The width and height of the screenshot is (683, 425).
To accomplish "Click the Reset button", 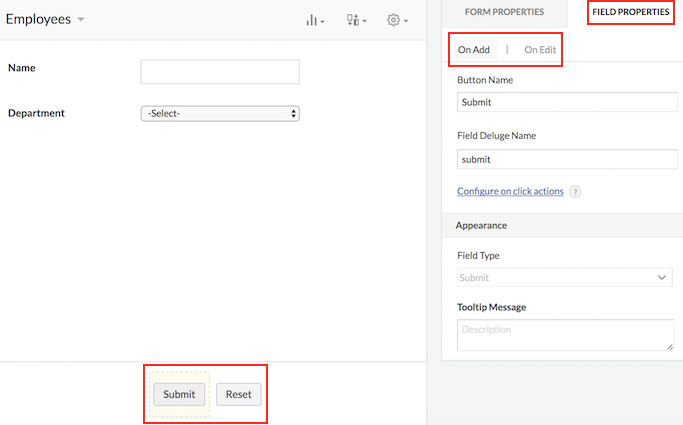I will coord(239,394).
